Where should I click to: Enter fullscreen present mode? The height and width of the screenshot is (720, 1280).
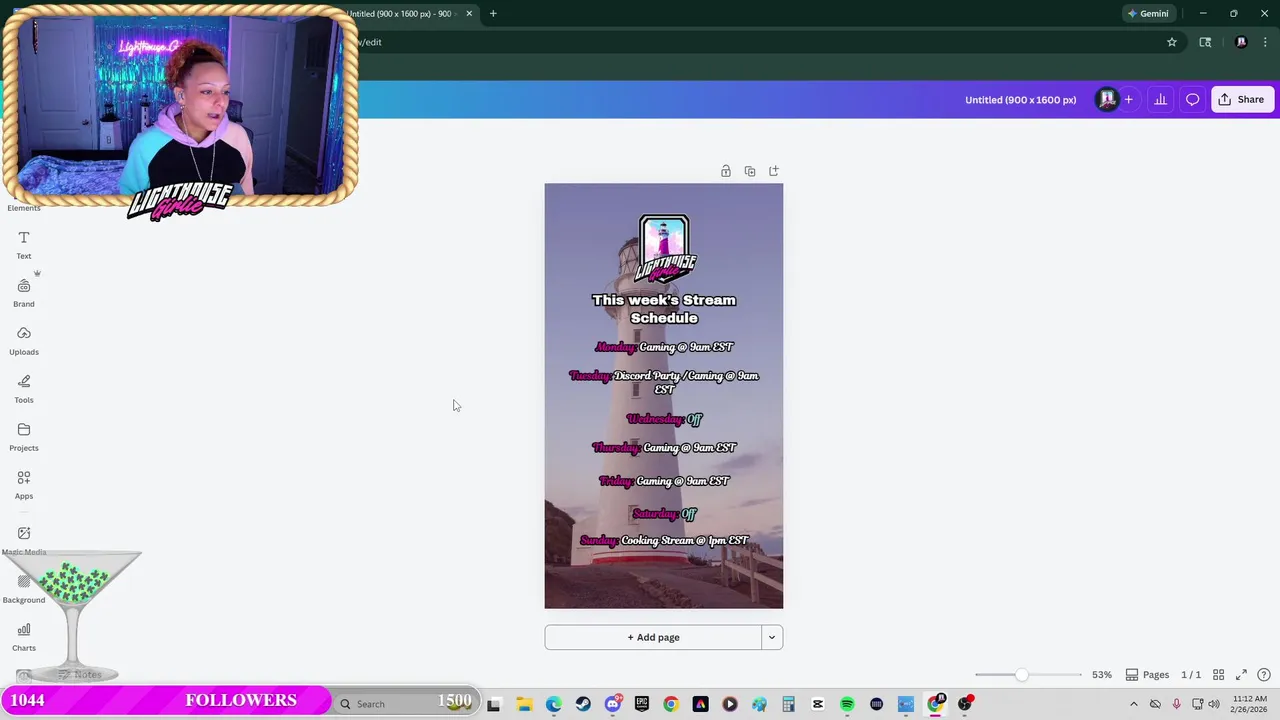tap(1241, 675)
